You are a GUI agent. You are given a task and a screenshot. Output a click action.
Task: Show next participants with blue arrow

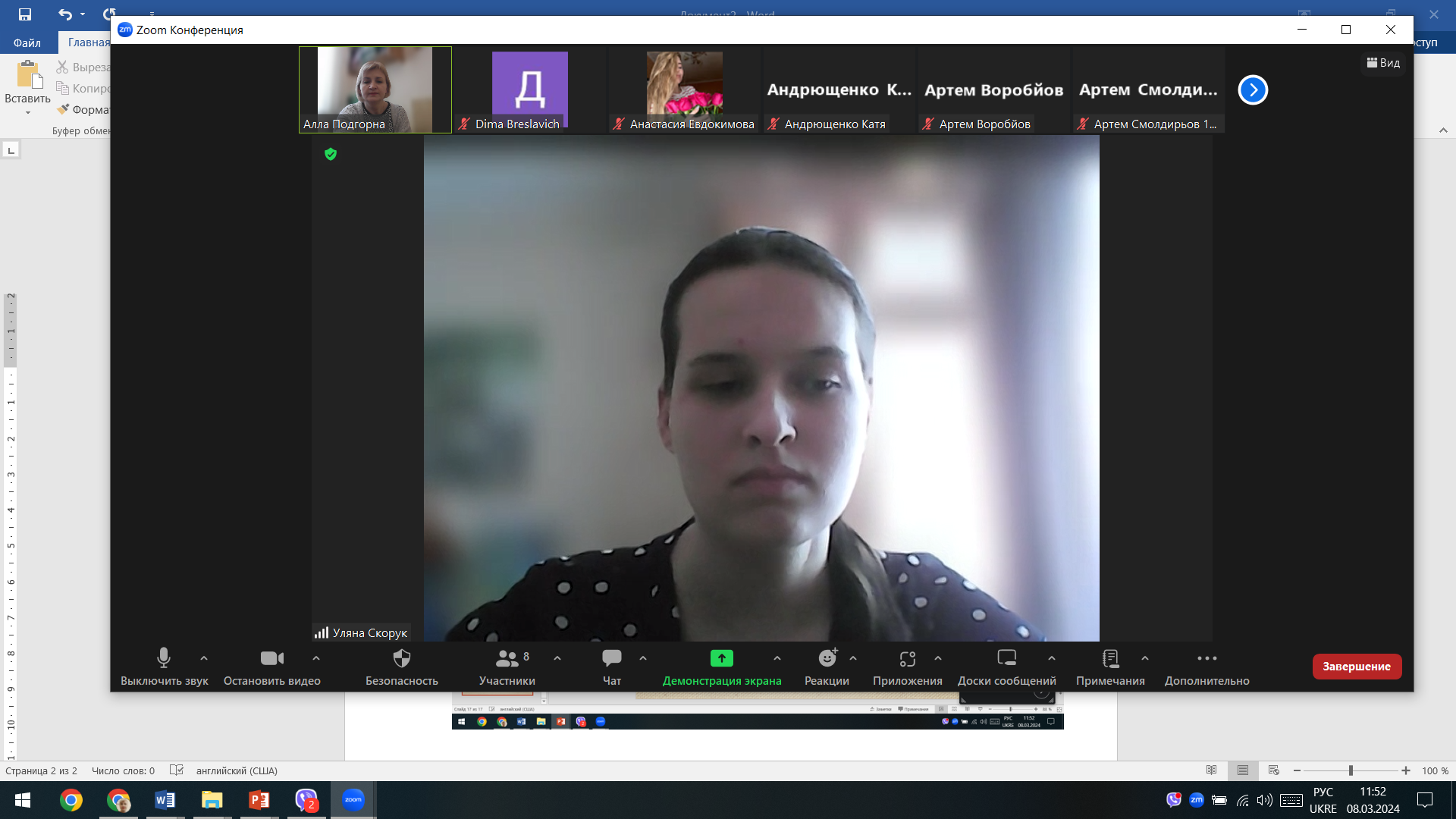click(1253, 90)
